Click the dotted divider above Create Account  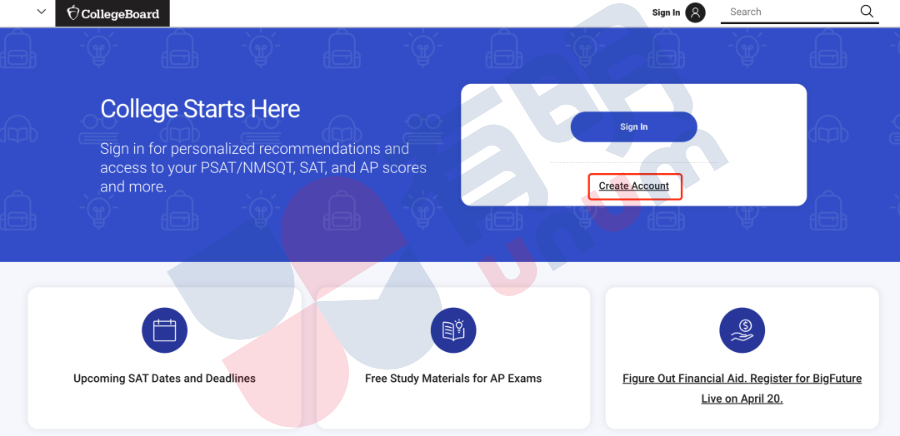click(634, 162)
